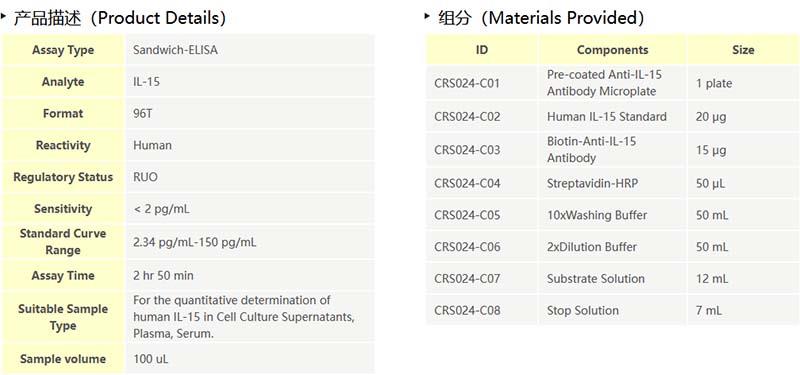
Task: Click the Human IL-15 Standard component
Action: tap(607, 117)
